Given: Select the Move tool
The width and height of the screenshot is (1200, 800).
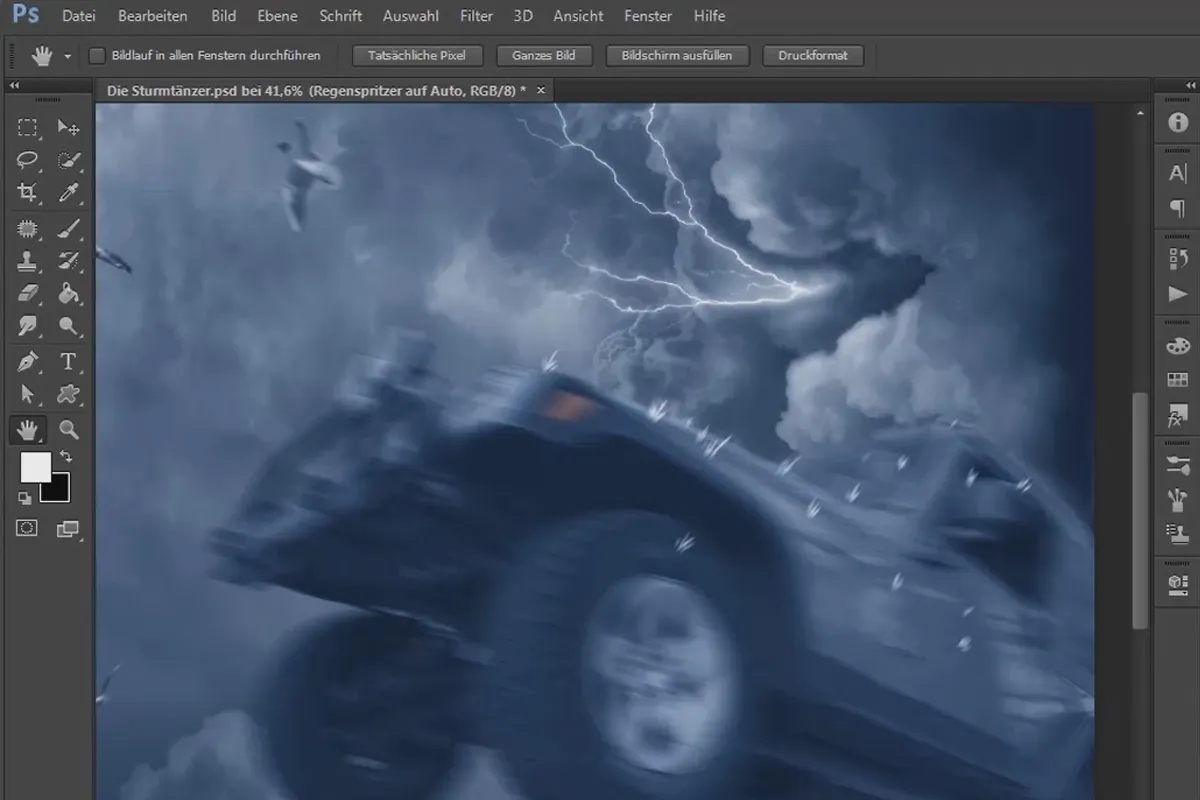Looking at the screenshot, I should tap(68, 127).
